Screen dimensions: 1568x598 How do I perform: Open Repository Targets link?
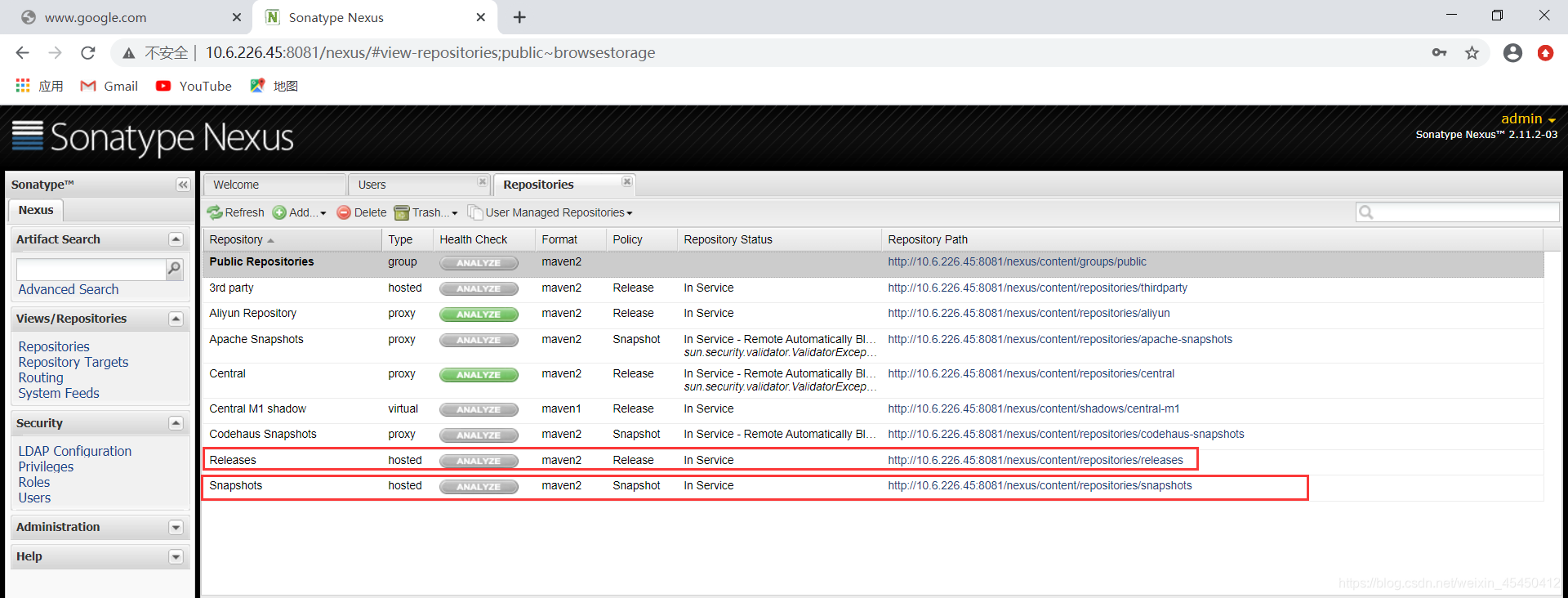(x=73, y=362)
